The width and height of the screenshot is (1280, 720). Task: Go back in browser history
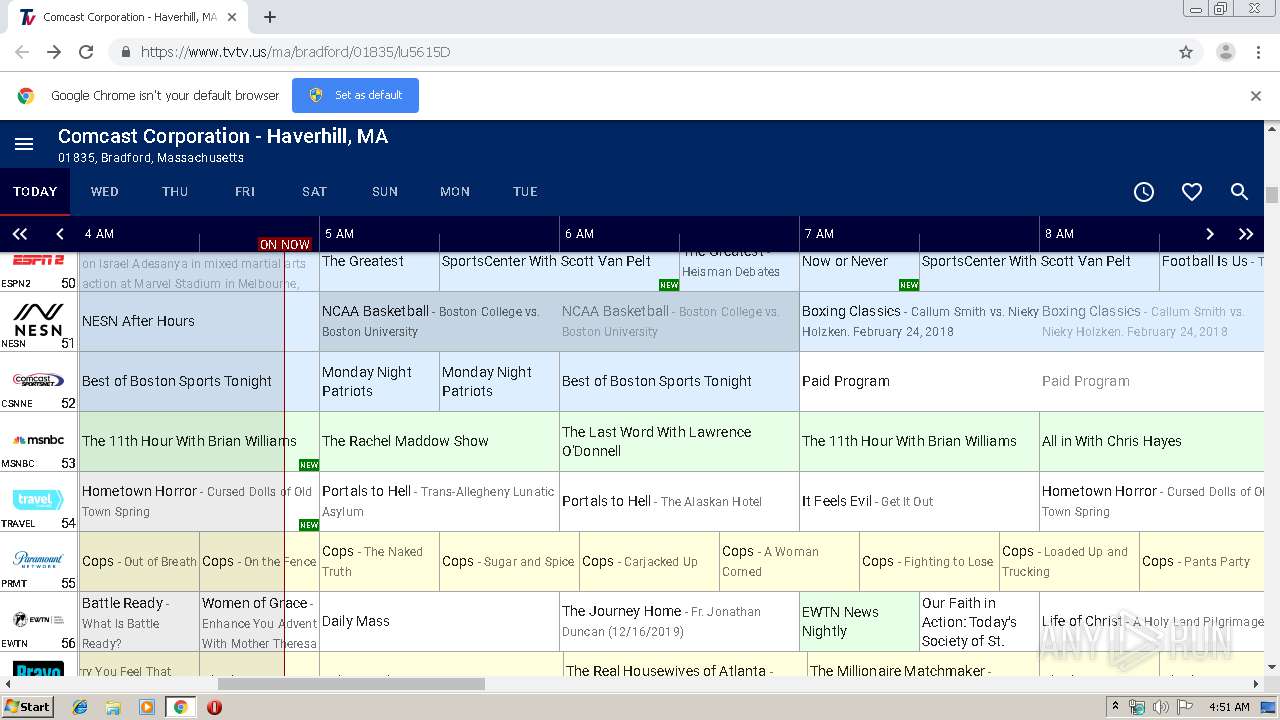pyautogui.click(x=22, y=52)
